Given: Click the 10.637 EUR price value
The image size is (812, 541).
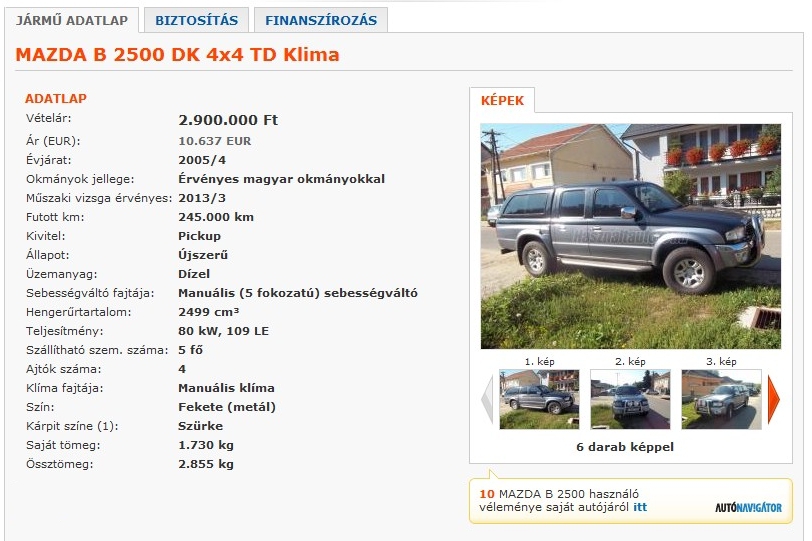Looking at the screenshot, I should 214,141.
